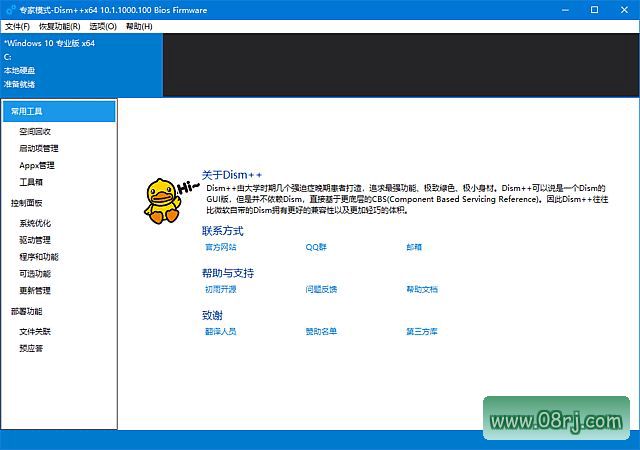
Task: Open Appx管理 in the sidebar
Action: [x=37, y=165]
